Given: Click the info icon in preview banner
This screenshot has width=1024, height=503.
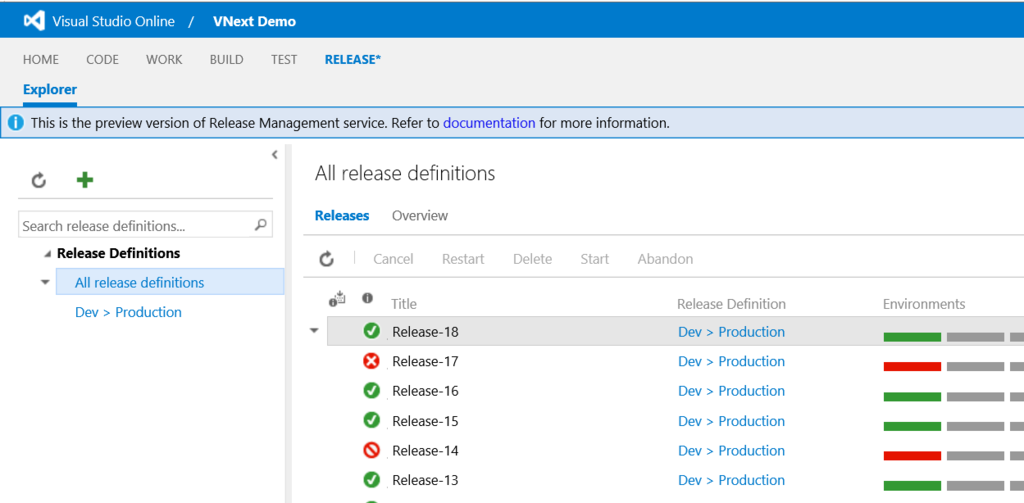Looking at the screenshot, I should [16, 123].
